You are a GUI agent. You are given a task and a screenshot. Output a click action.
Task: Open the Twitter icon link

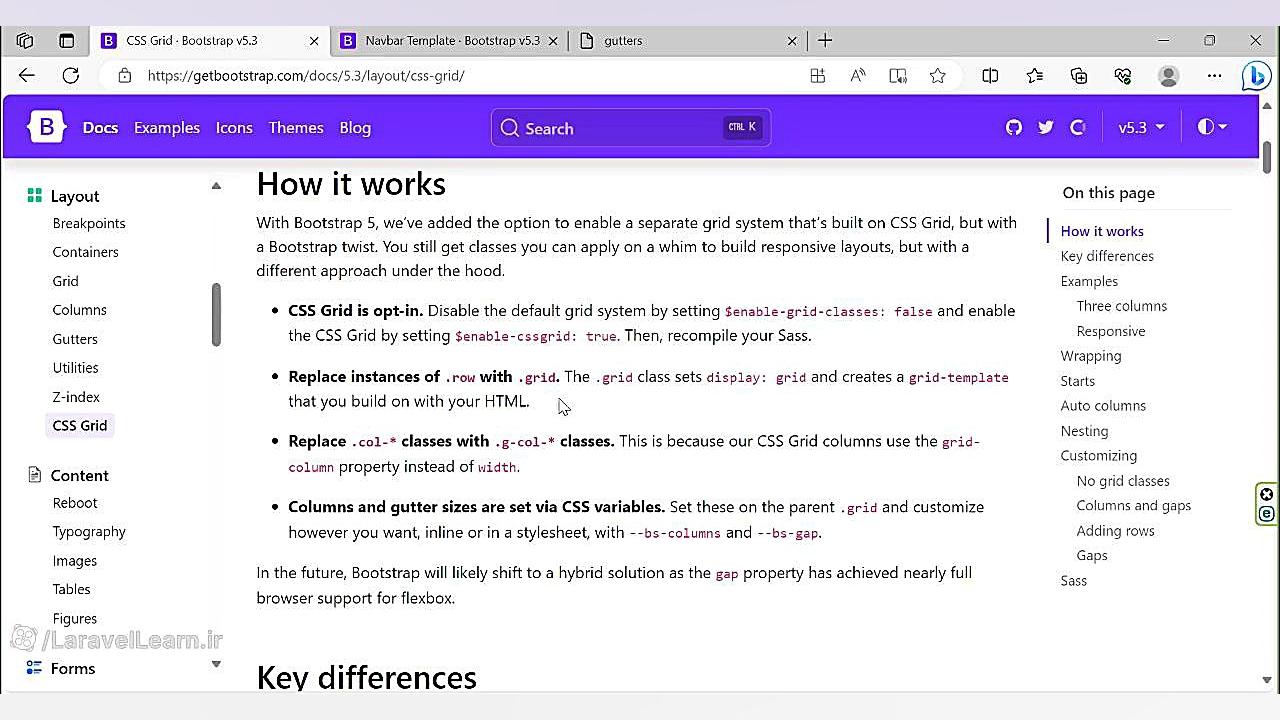(x=1046, y=127)
